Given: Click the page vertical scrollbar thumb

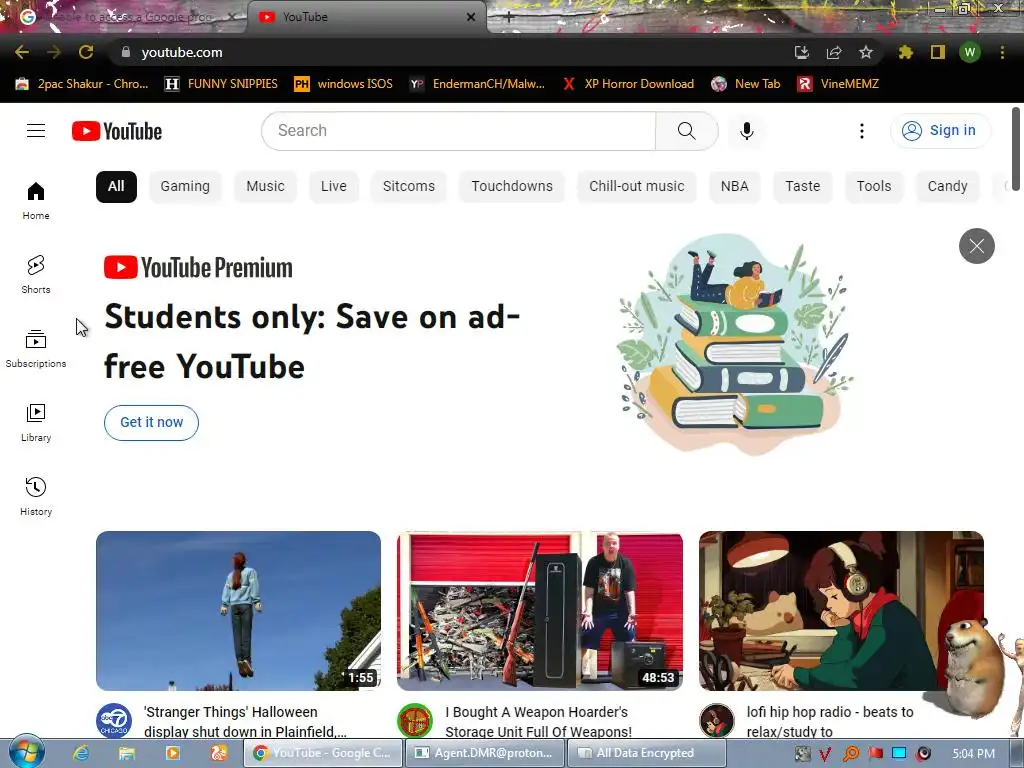Looking at the screenshot, I should (x=1016, y=149).
